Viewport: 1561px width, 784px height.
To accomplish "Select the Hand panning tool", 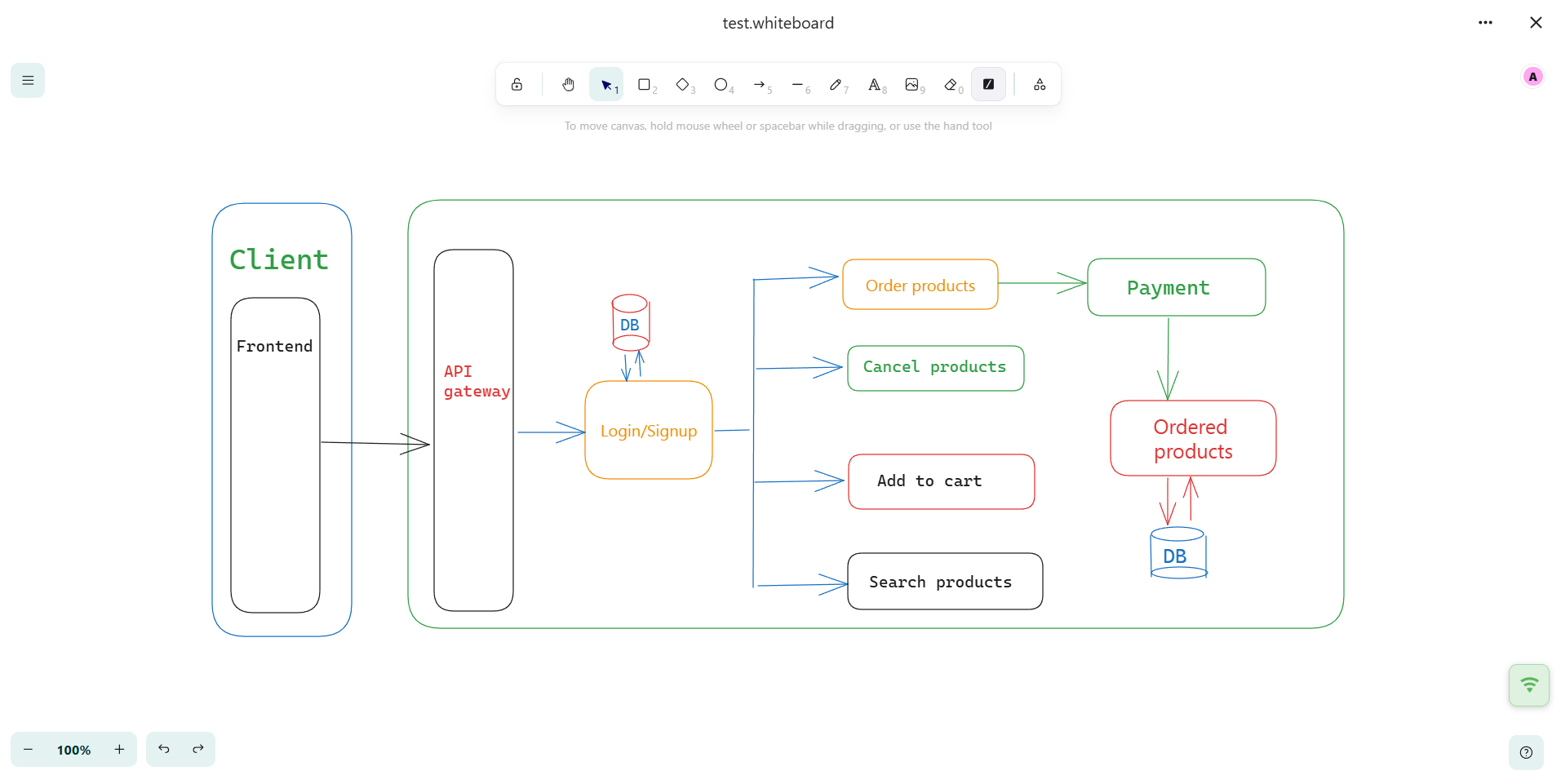I will click(x=568, y=84).
